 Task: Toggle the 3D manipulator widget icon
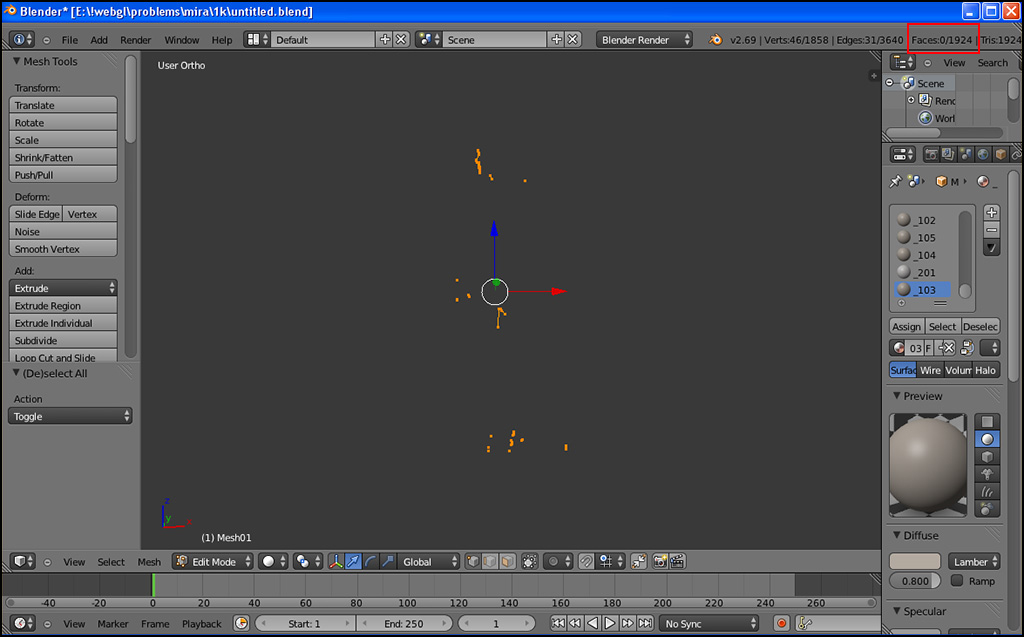tap(336, 561)
